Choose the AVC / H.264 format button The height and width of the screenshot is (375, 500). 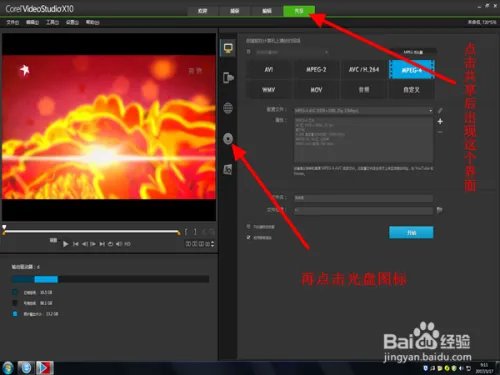click(364, 70)
